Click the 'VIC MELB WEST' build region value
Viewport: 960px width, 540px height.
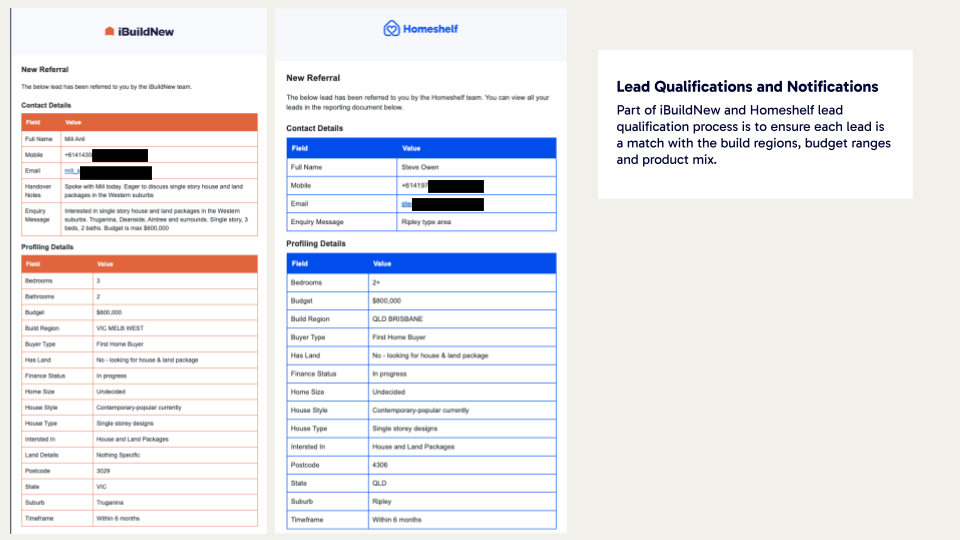(x=120, y=328)
